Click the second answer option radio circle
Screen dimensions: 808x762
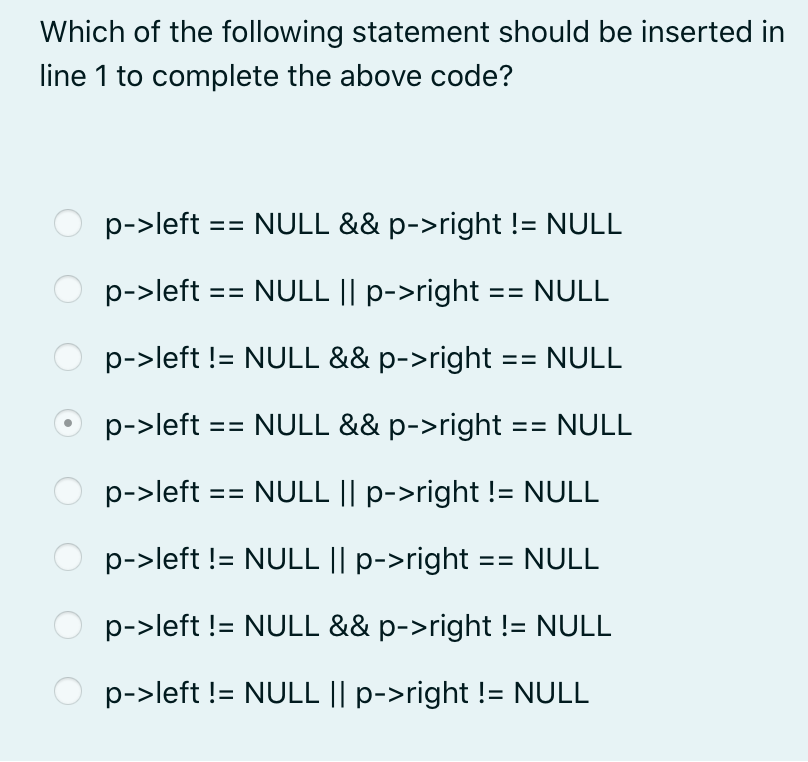[x=68, y=290]
